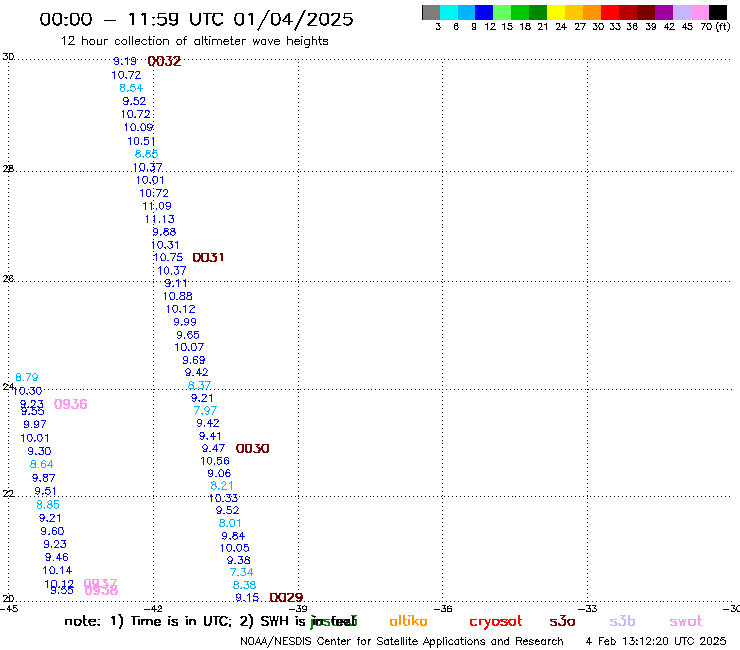Click the NOAA/NESDIS Center attribution text
The width and height of the screenshot is (740, 650).
tap(402, 642)
